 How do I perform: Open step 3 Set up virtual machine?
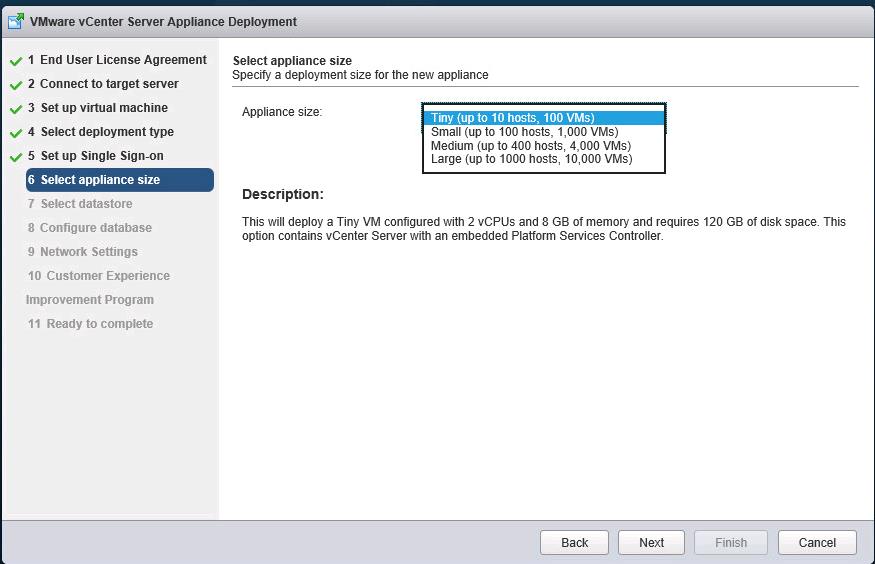coord(98,108)
